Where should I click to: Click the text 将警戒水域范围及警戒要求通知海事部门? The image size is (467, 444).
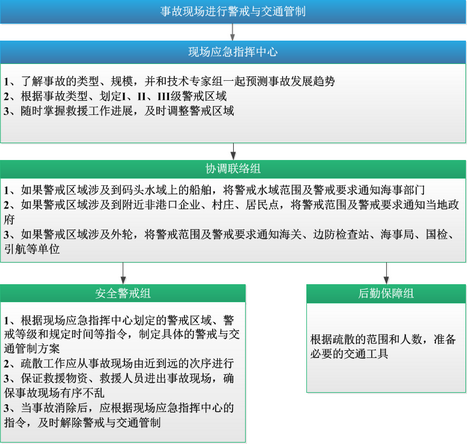pyautogui.click(x=324, y=190)
